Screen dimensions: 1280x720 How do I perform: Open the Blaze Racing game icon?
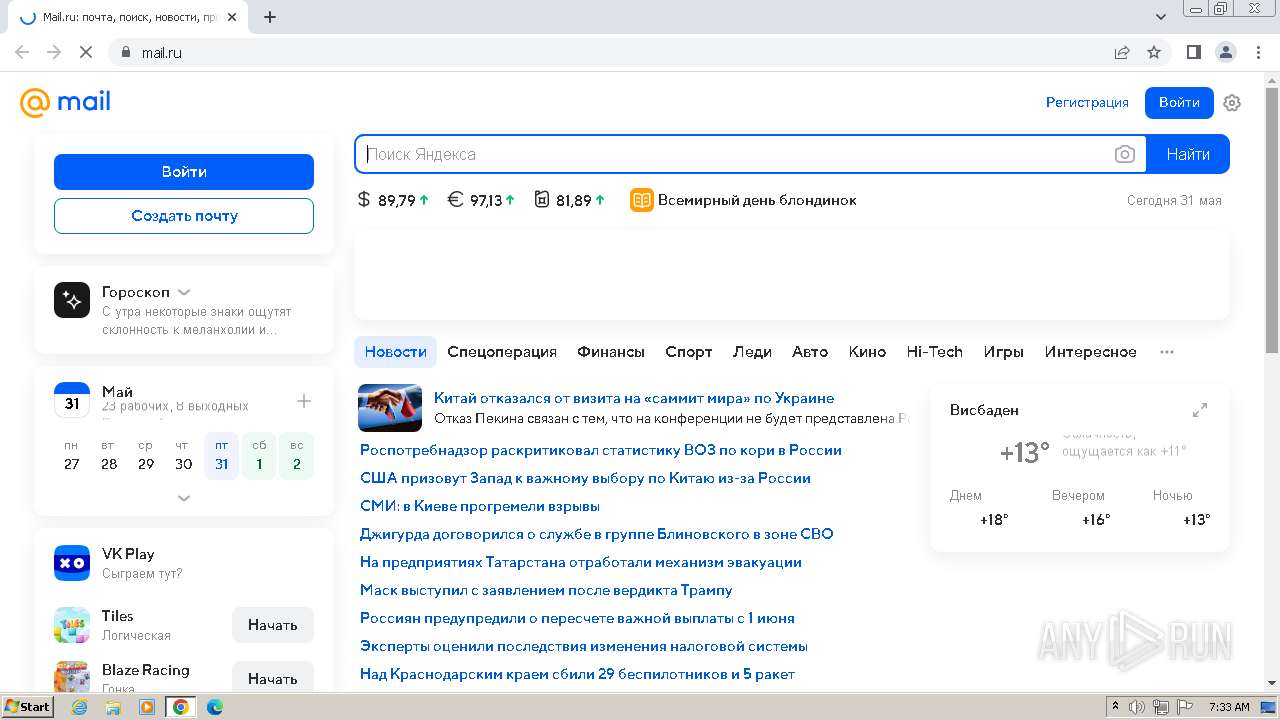[72, 677]
